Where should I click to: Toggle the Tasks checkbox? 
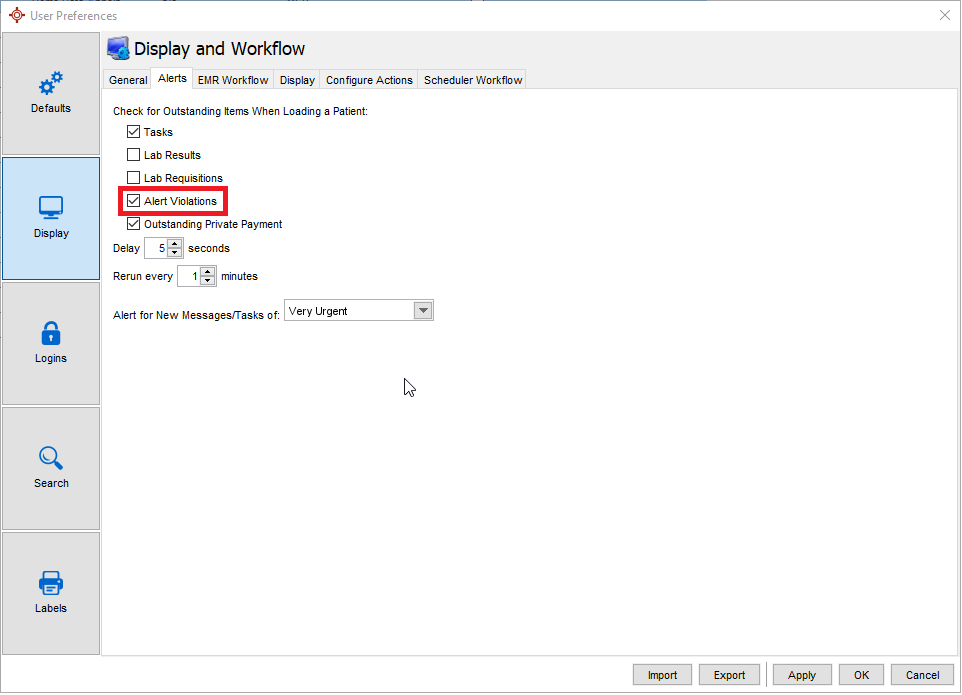[134, 132]
